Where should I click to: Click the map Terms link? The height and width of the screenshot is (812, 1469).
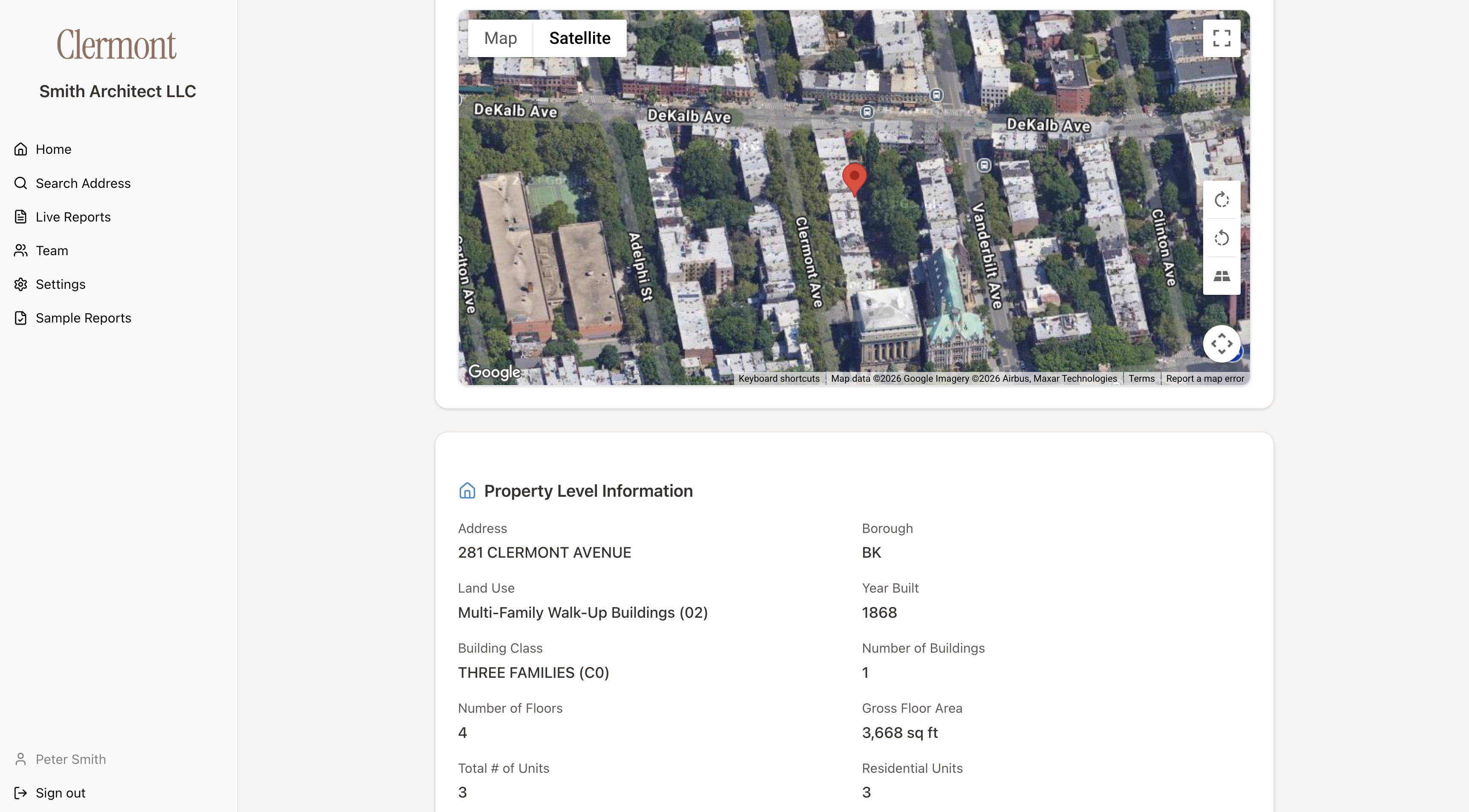[x=1141, y=379]
